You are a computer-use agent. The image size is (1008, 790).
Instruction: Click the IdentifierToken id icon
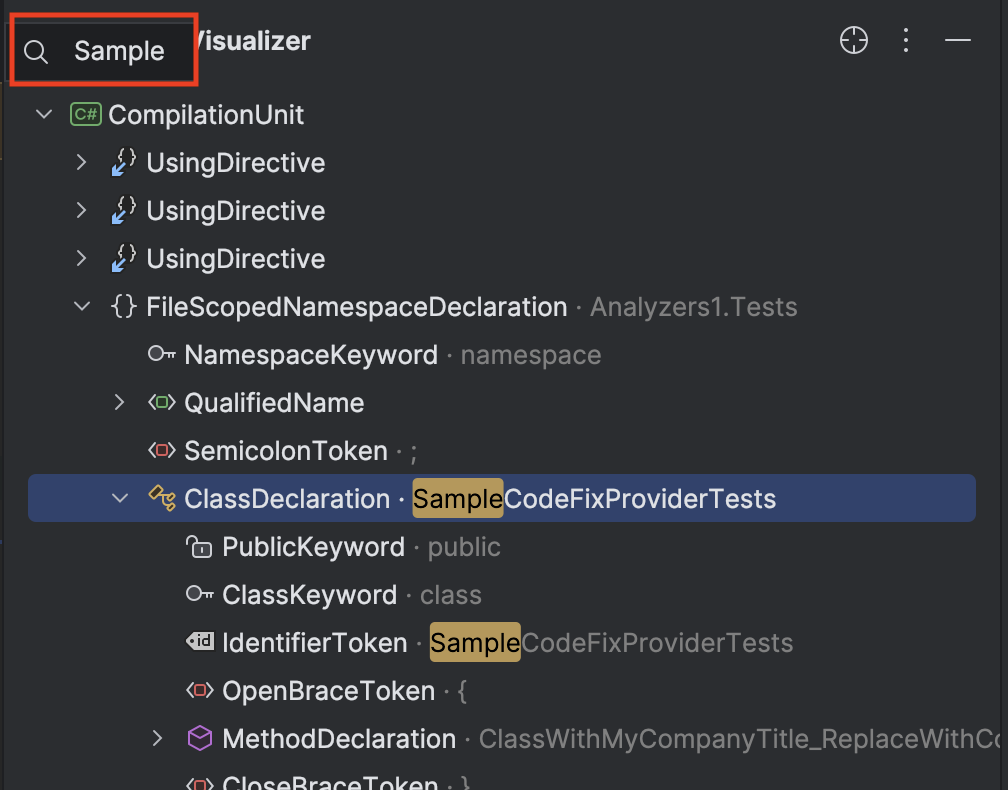(199, 643)
